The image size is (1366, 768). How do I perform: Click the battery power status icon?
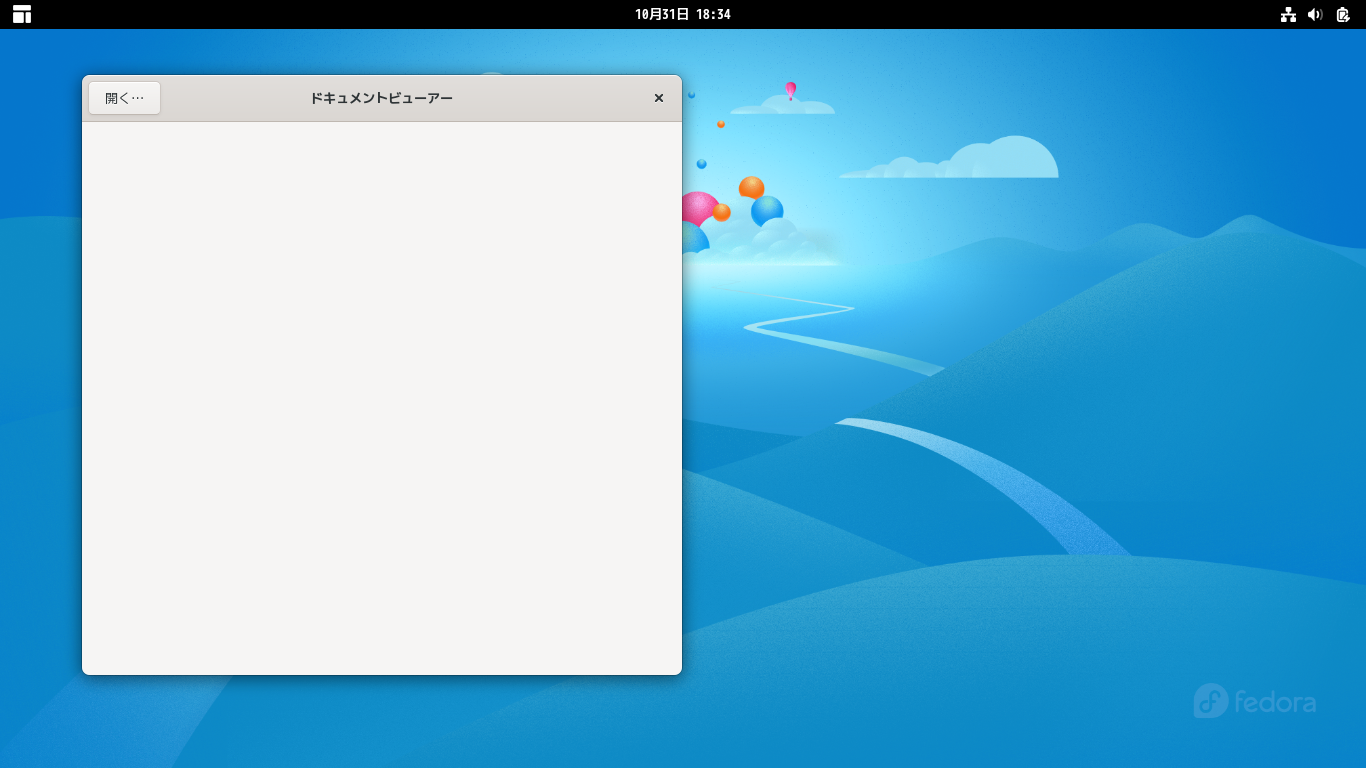[1343, 14]
